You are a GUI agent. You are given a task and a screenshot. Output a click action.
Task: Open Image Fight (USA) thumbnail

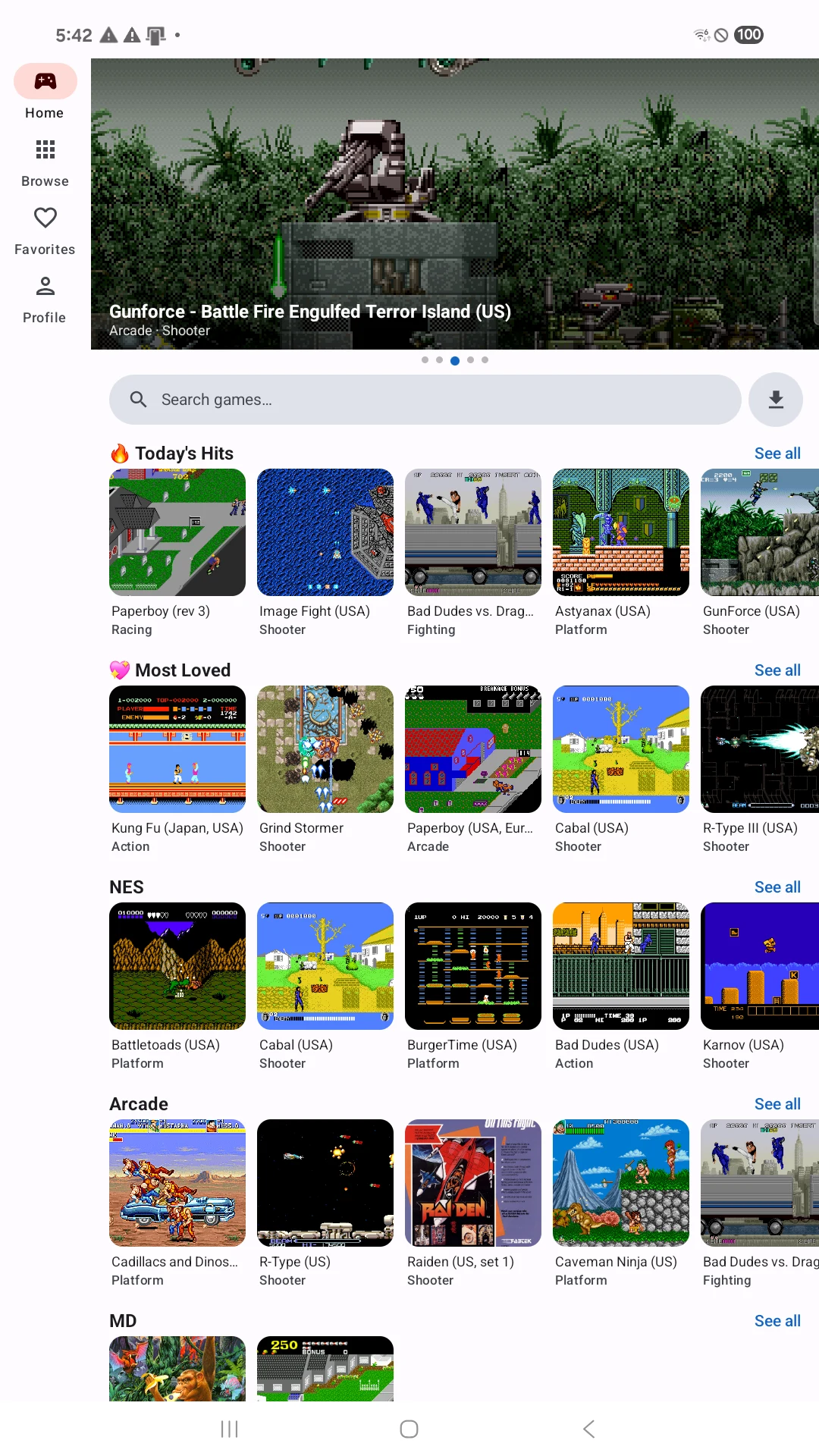click(x=325, y=532)
